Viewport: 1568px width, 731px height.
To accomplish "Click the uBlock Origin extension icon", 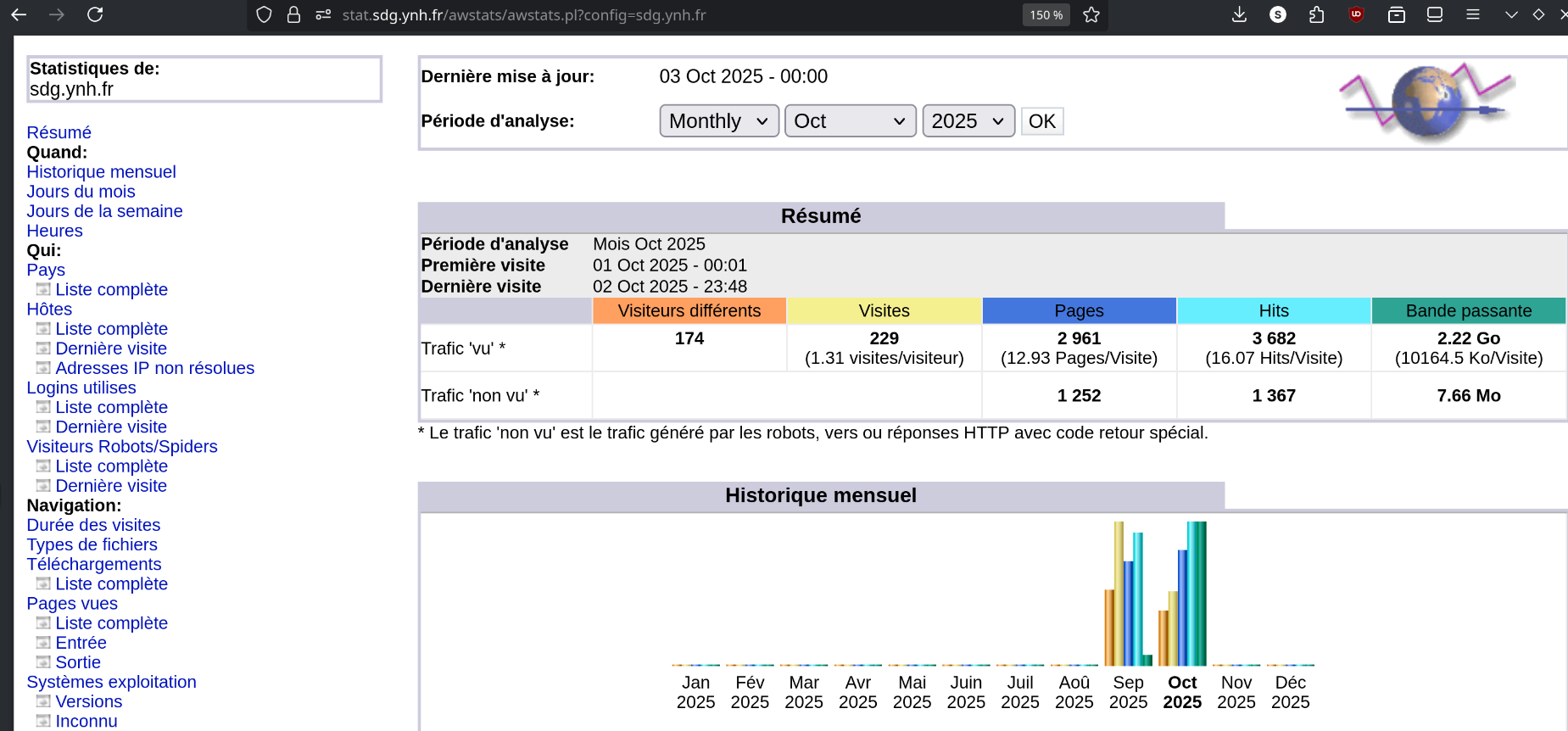I will 1356,14.
